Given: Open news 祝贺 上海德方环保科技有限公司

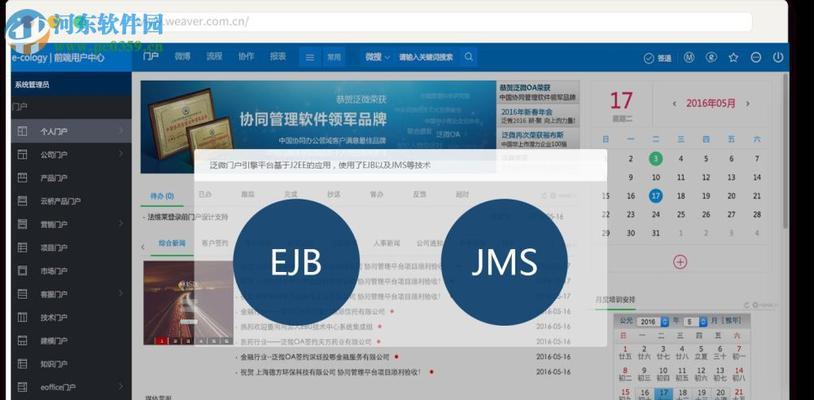Looking at the screenshot, I should click(330, 372).
